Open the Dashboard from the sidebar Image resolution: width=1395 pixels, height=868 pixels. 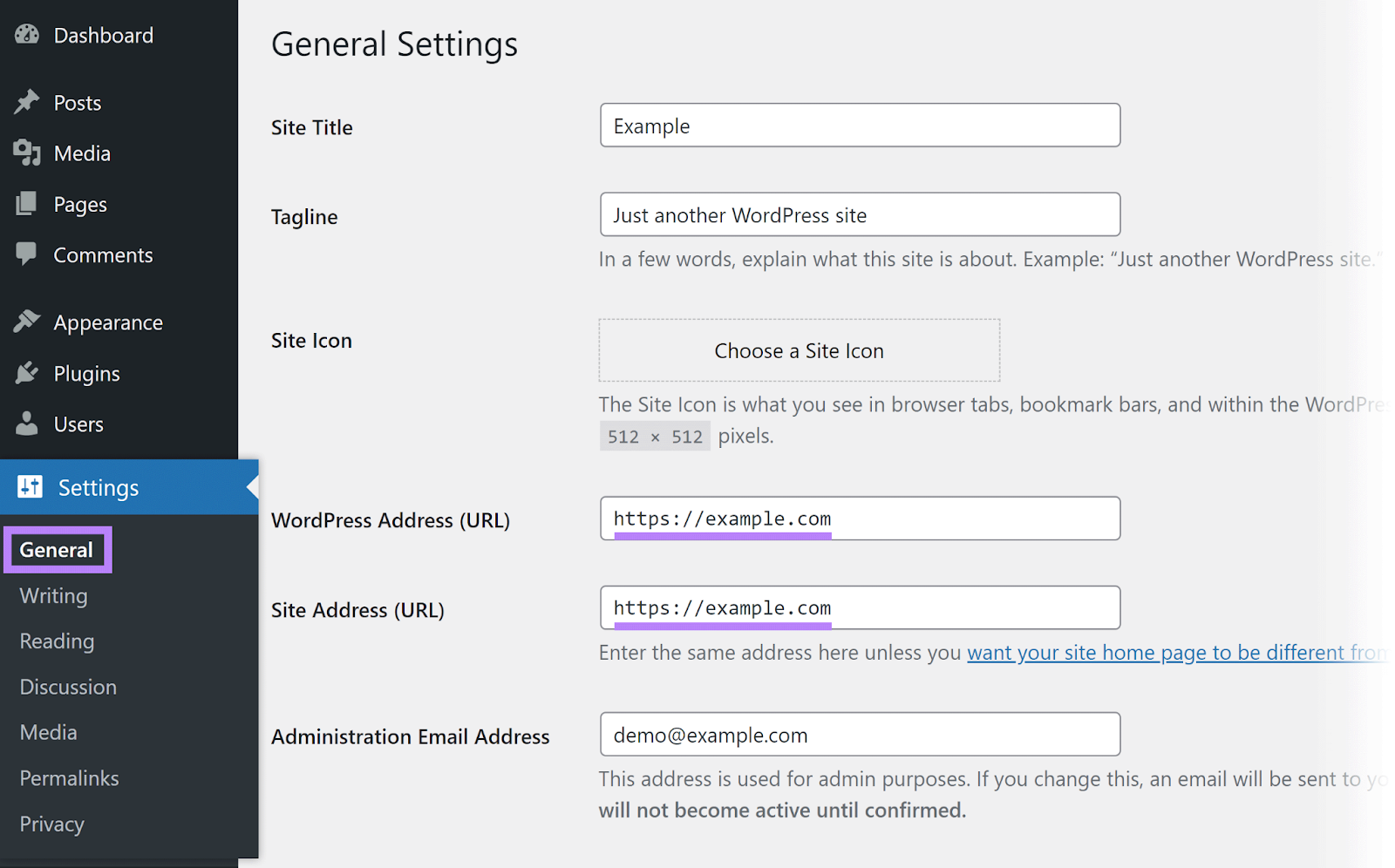click(104, 35)
